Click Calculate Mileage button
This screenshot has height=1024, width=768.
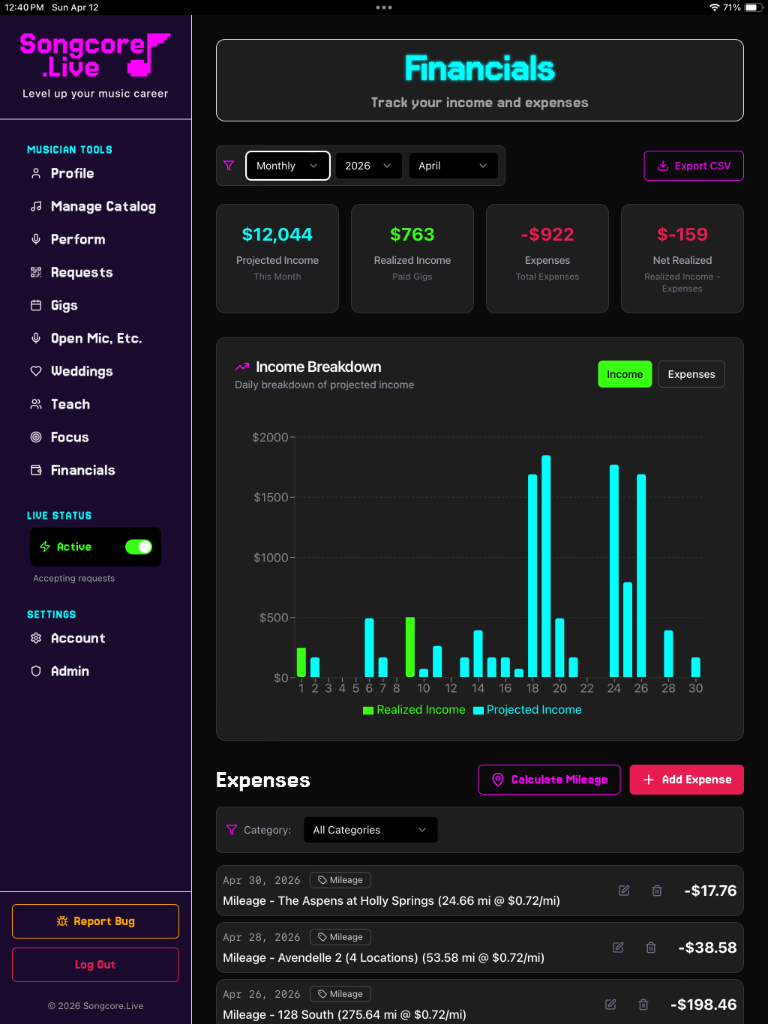pos(549,780)
